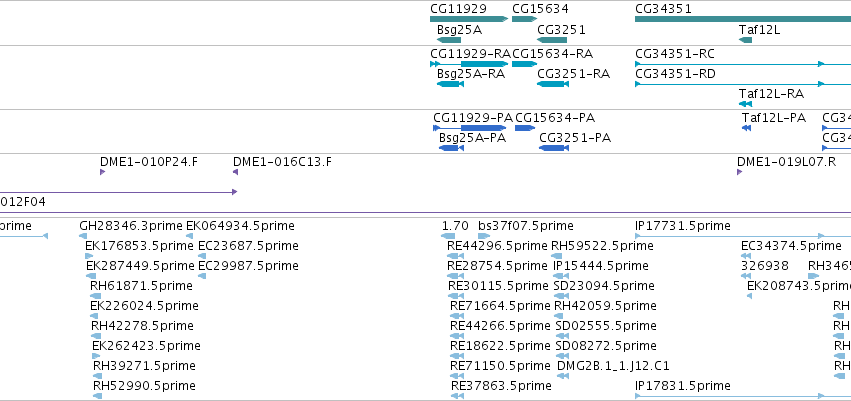The width and height of the screenshot is (851, 401).
Task: Click the Bsg25A-RA transcript label
Action: coord(471,73)
